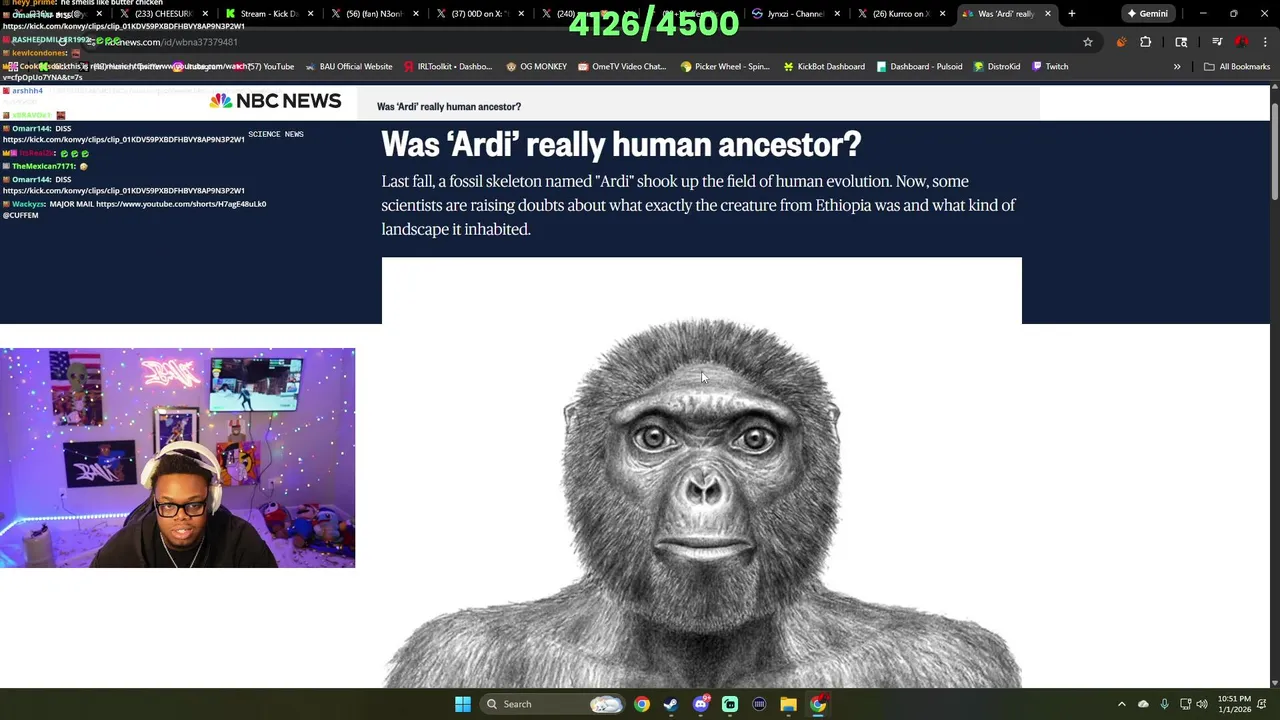Open the Chrome three-dot menu
1280x720 pixels.
[1263, 42]
